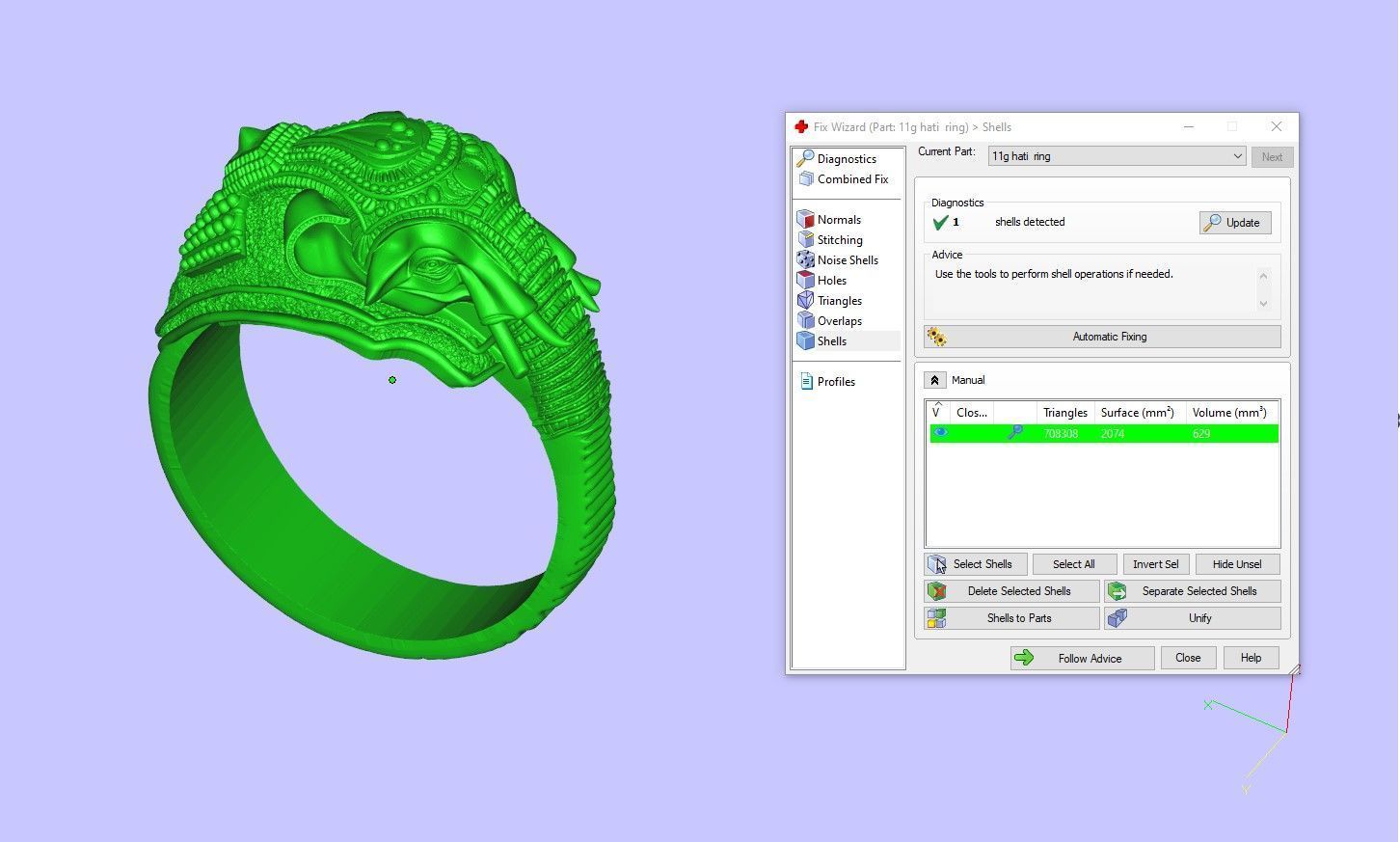
Task: Open the Current Part dropdown
Action: click(x=1117, y=156)
